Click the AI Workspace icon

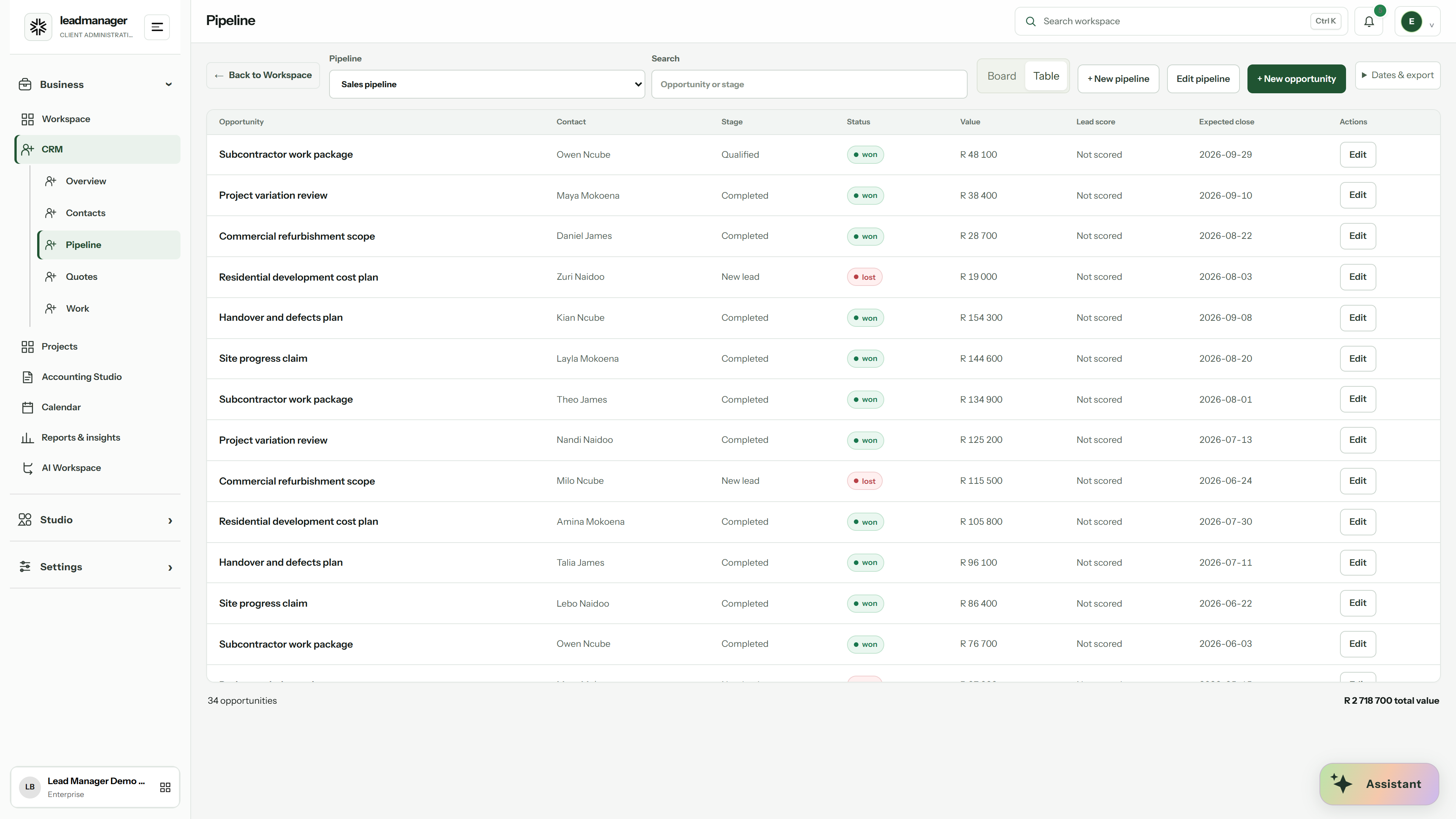[27, 468]
